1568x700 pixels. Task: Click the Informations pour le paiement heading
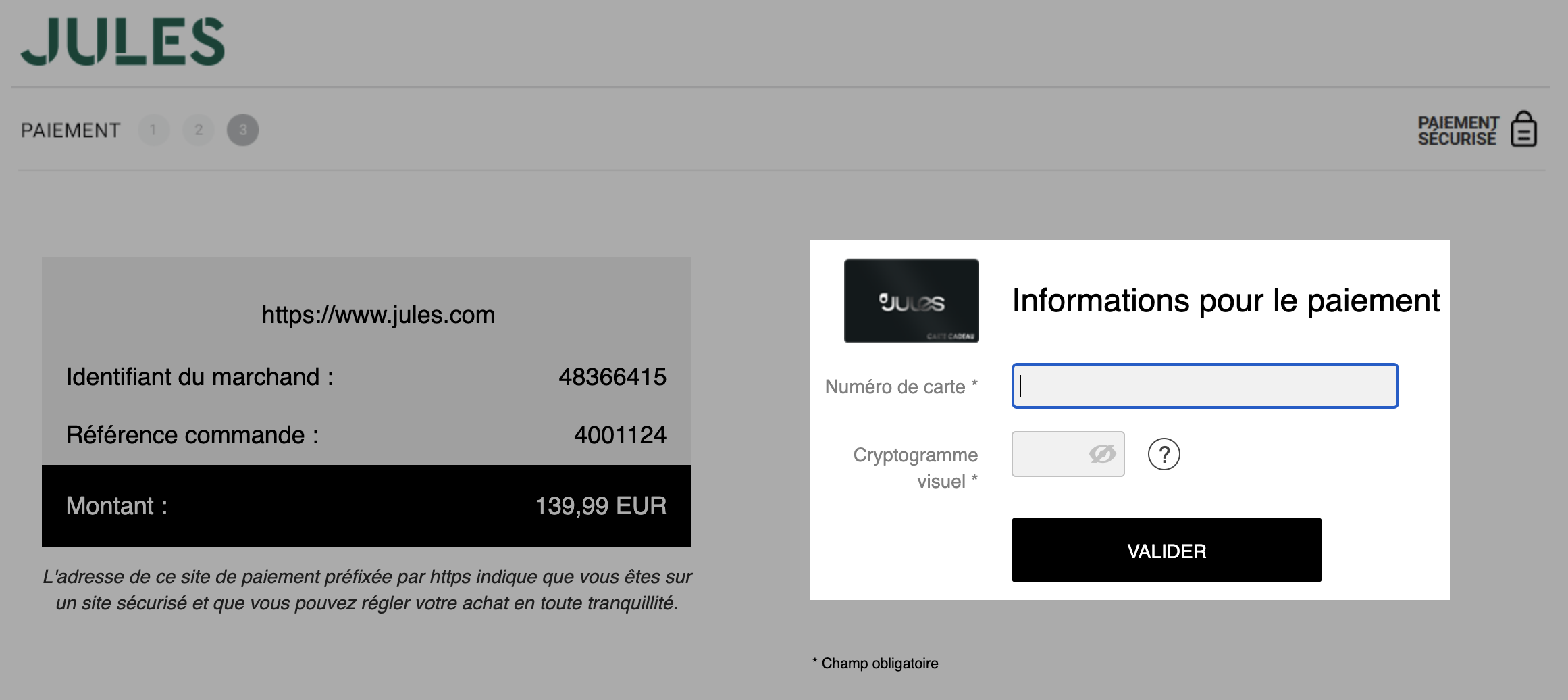coord(1226,301)
